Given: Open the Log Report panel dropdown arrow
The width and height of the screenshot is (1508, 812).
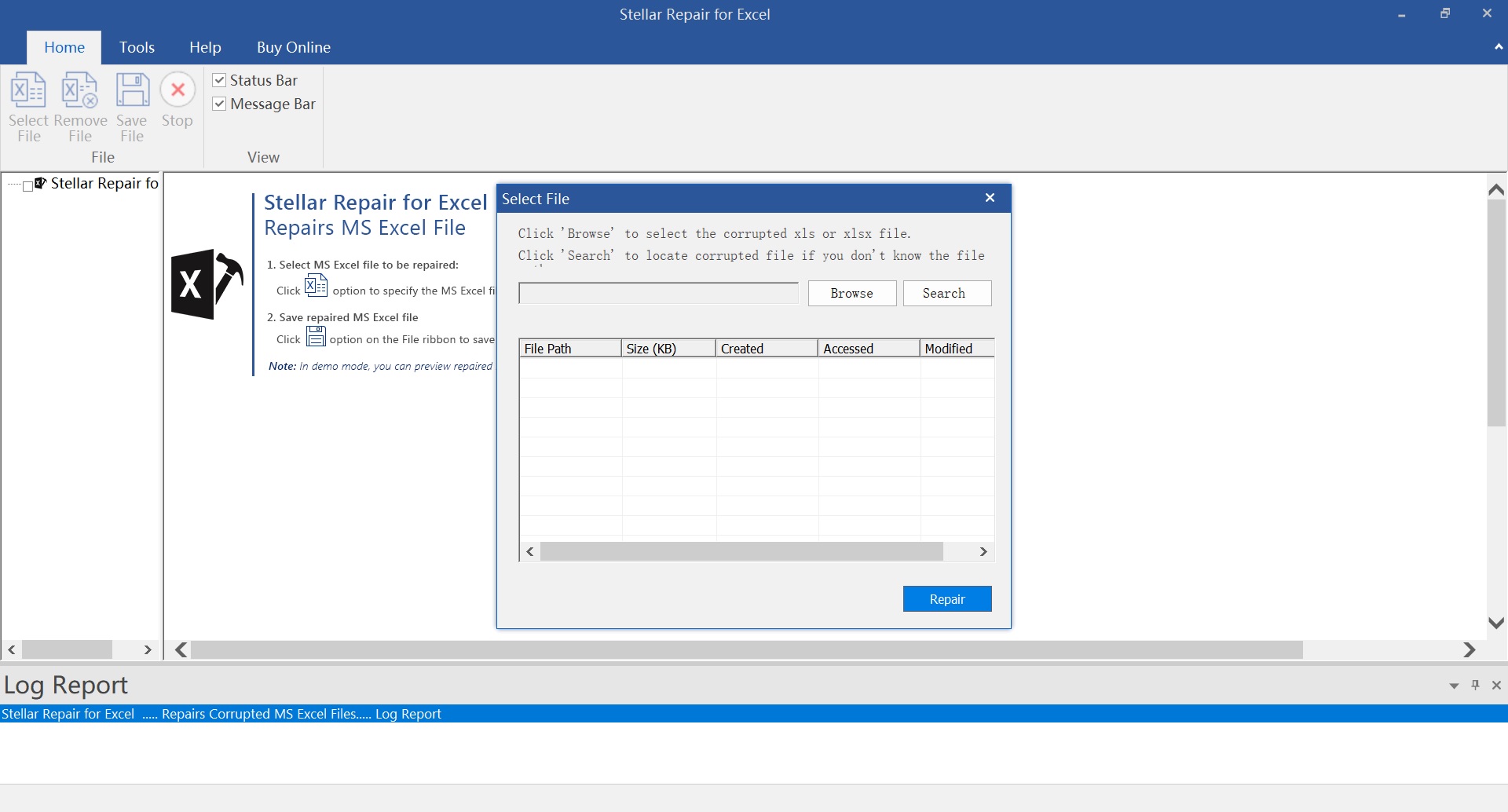Looking at the screenshot, I should tap(1454, 686).
